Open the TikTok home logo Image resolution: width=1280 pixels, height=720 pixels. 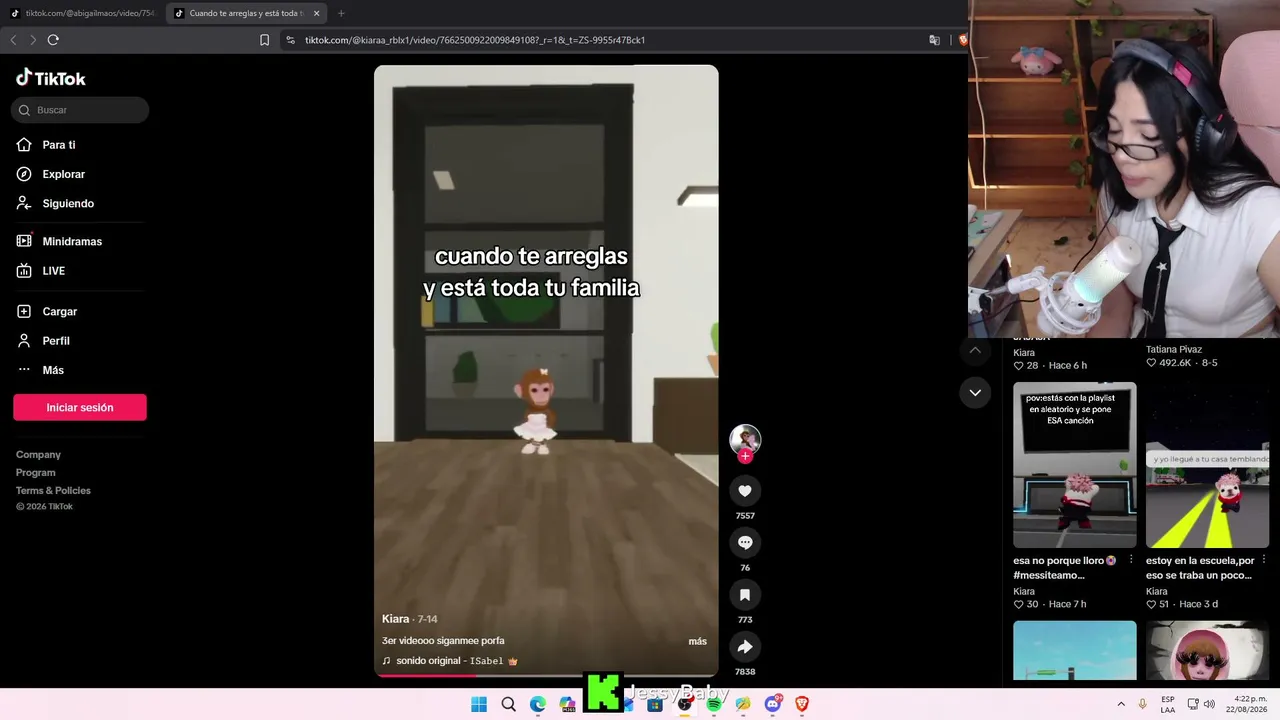(51, 78)
